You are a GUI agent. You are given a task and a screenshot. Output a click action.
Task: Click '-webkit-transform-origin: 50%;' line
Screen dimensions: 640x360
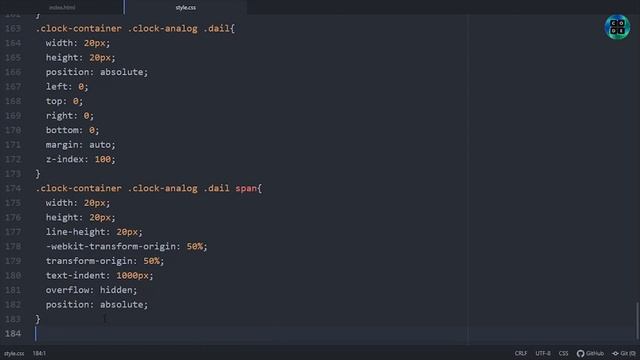point(127,247)
